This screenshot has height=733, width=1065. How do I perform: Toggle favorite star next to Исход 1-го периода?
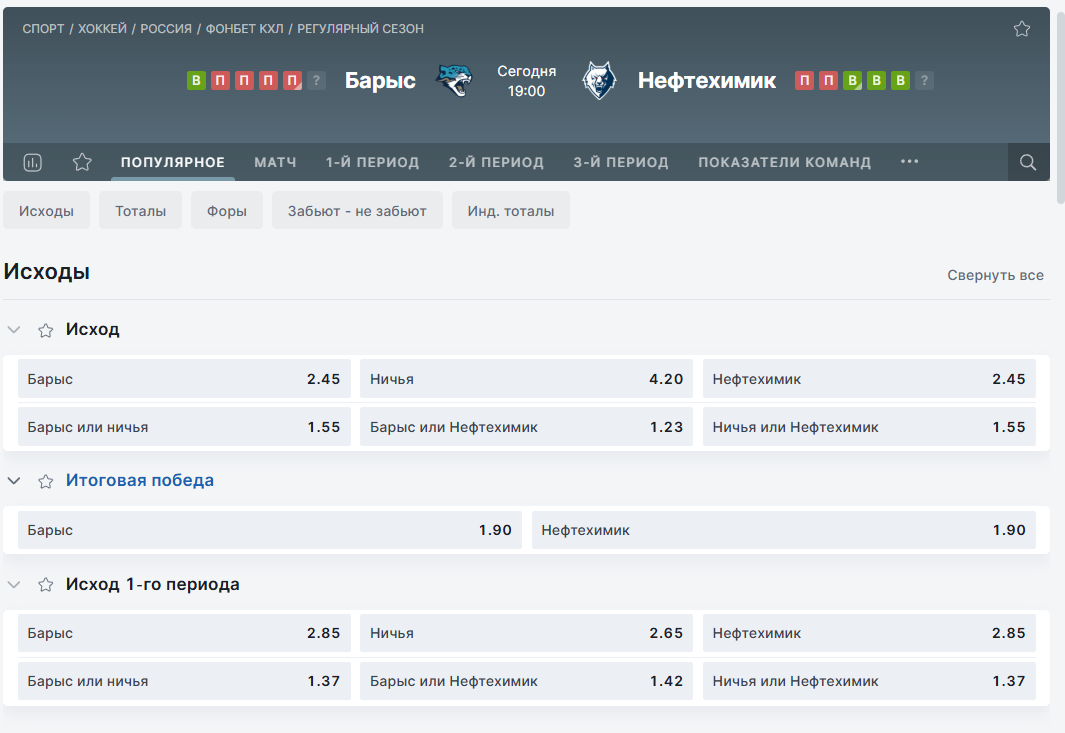click(46, 585)
